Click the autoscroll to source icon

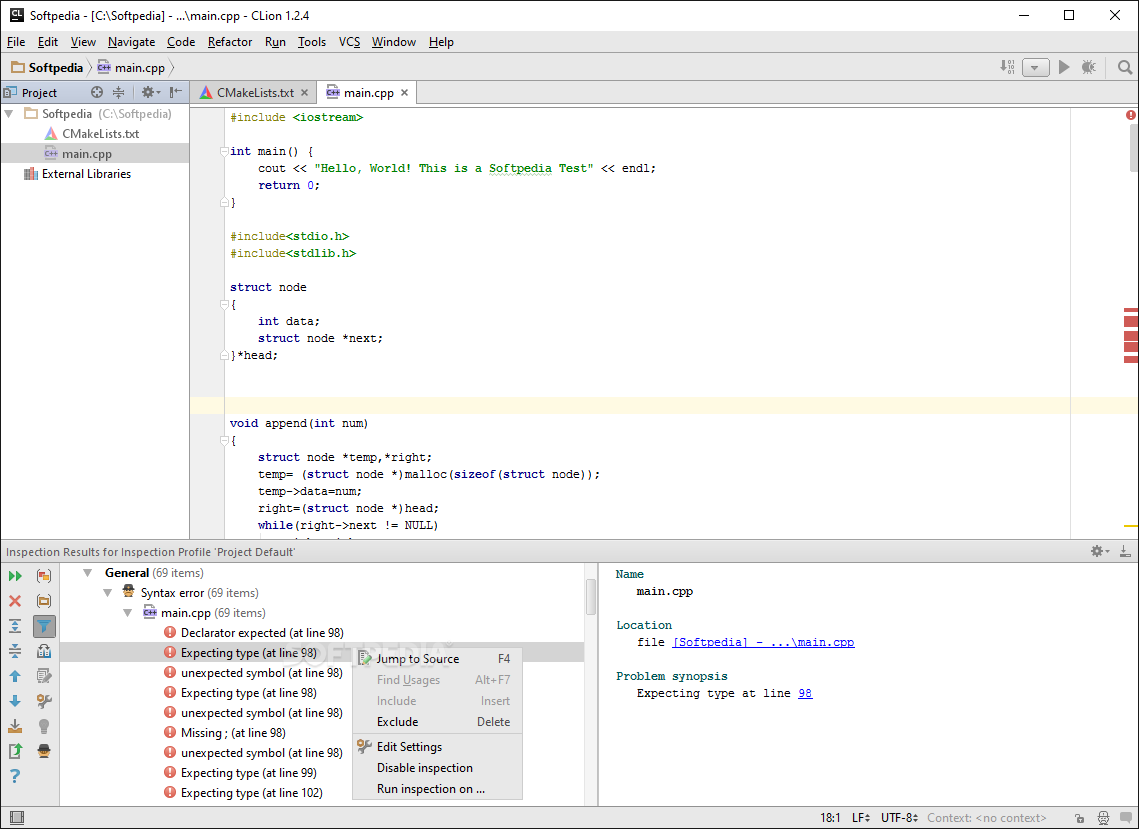[44, 651]
